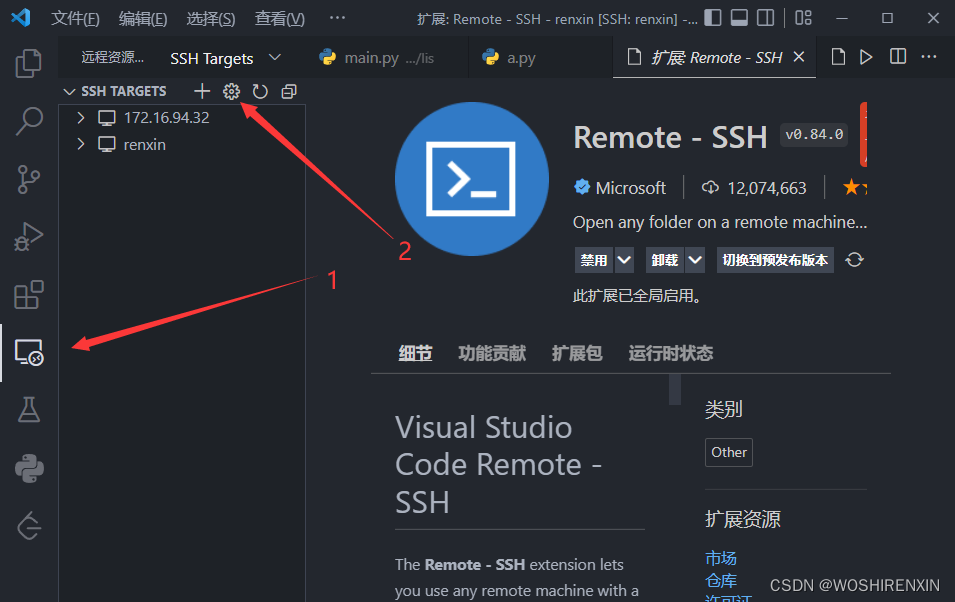
Task: Open the overflow menu in the menu bar
Action: point(337,18)
